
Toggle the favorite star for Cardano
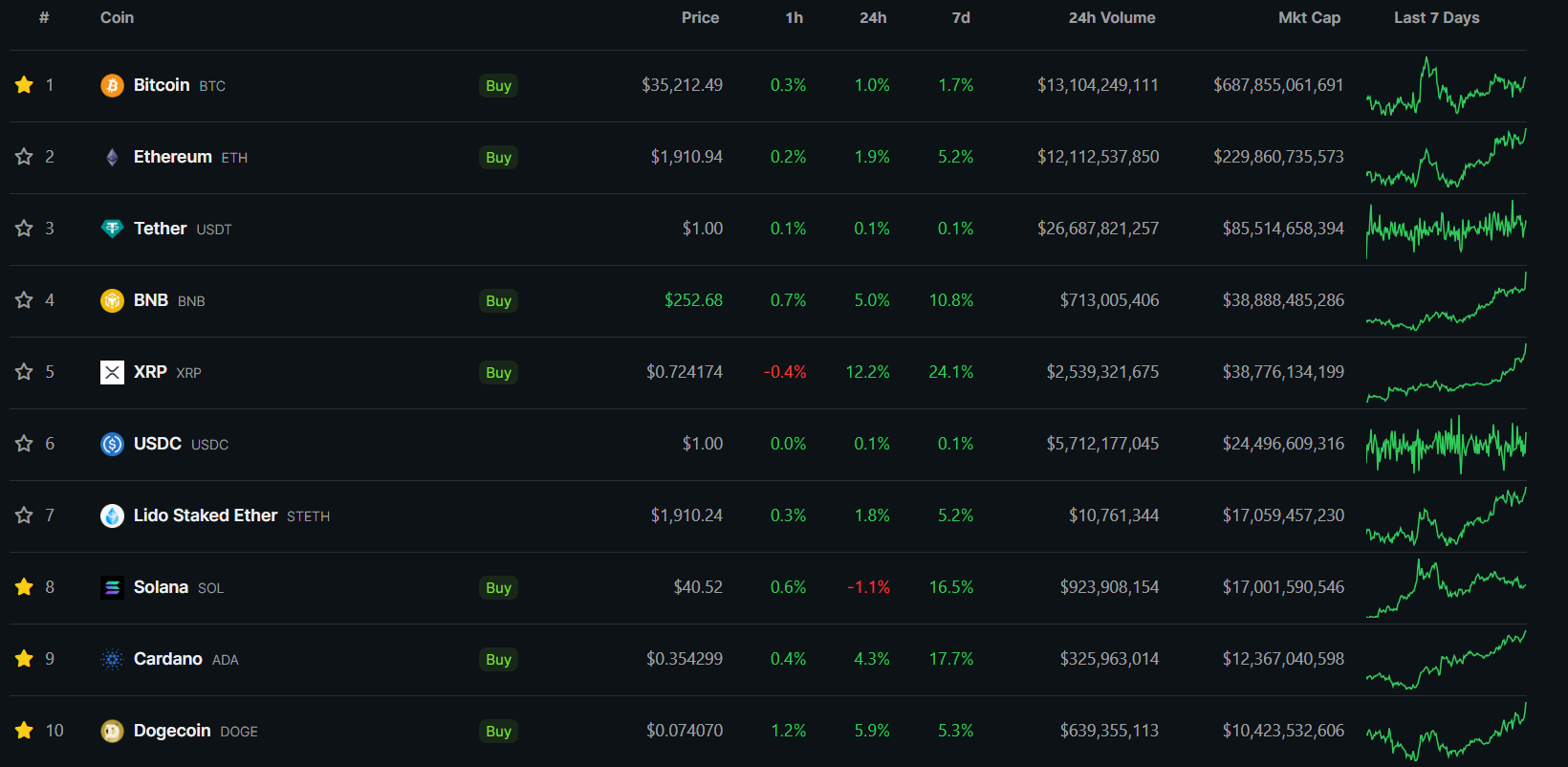(24, 659)
